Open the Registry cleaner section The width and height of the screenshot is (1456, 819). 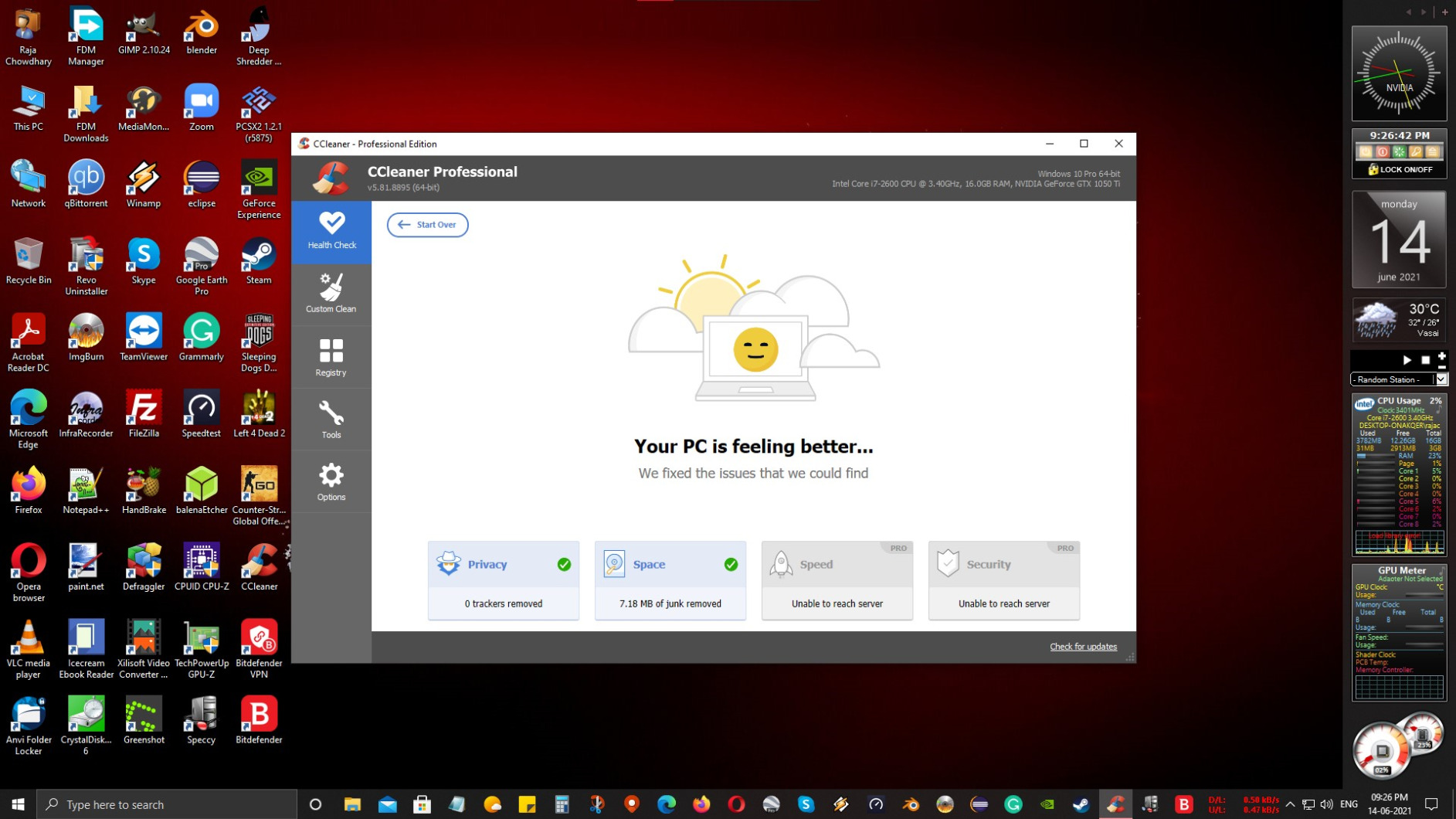[331, 356]
